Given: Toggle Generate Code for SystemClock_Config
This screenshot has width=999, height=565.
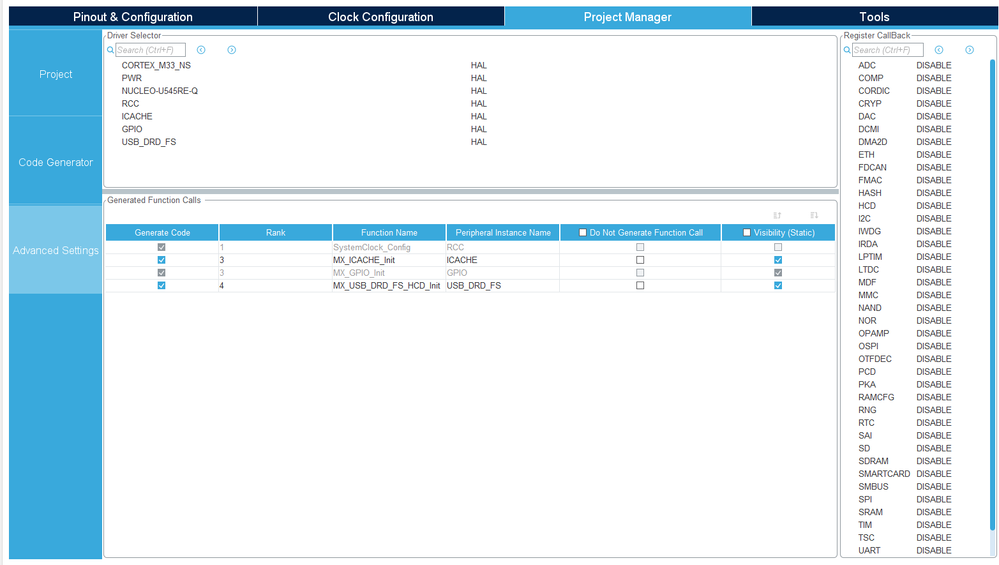Looking at the screenshot, I should point(161,247).
